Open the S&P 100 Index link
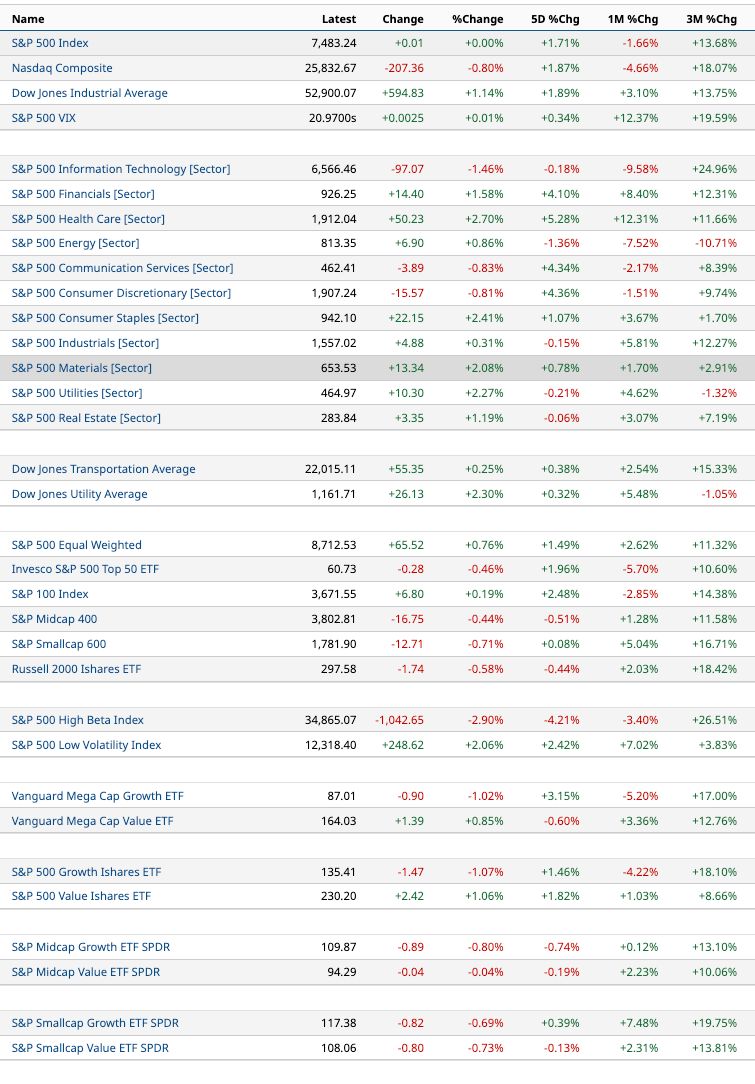Image resolution: width=755 pixels, height=1084 pixels. 50,594
